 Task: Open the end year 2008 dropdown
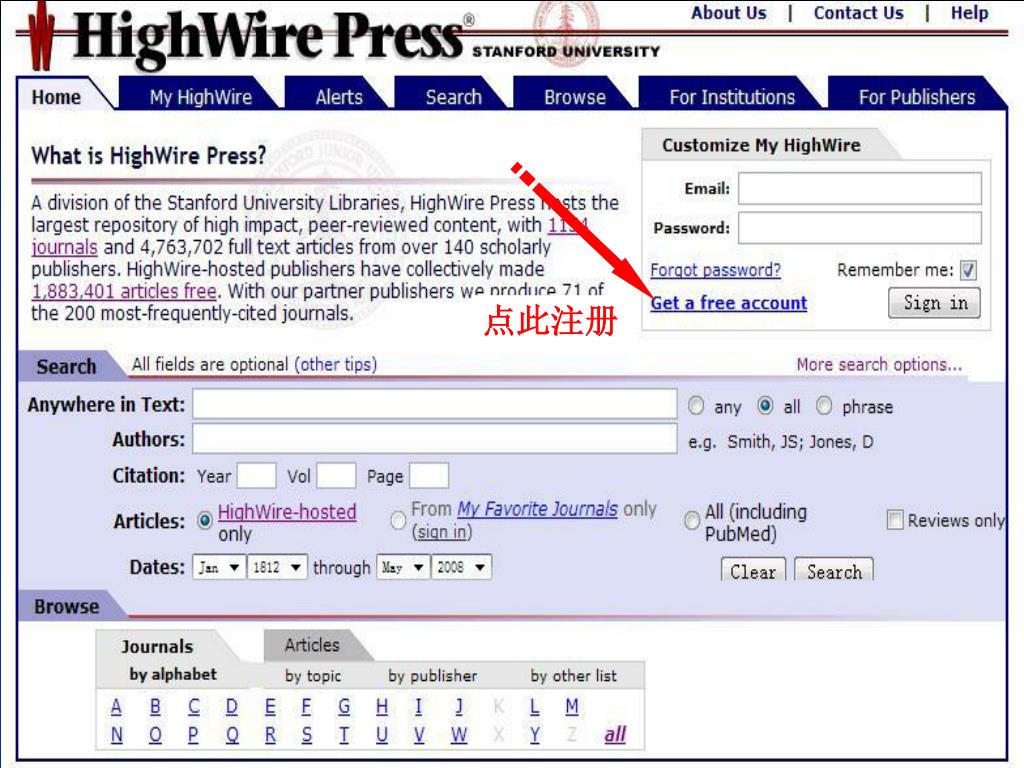point(461,568)
